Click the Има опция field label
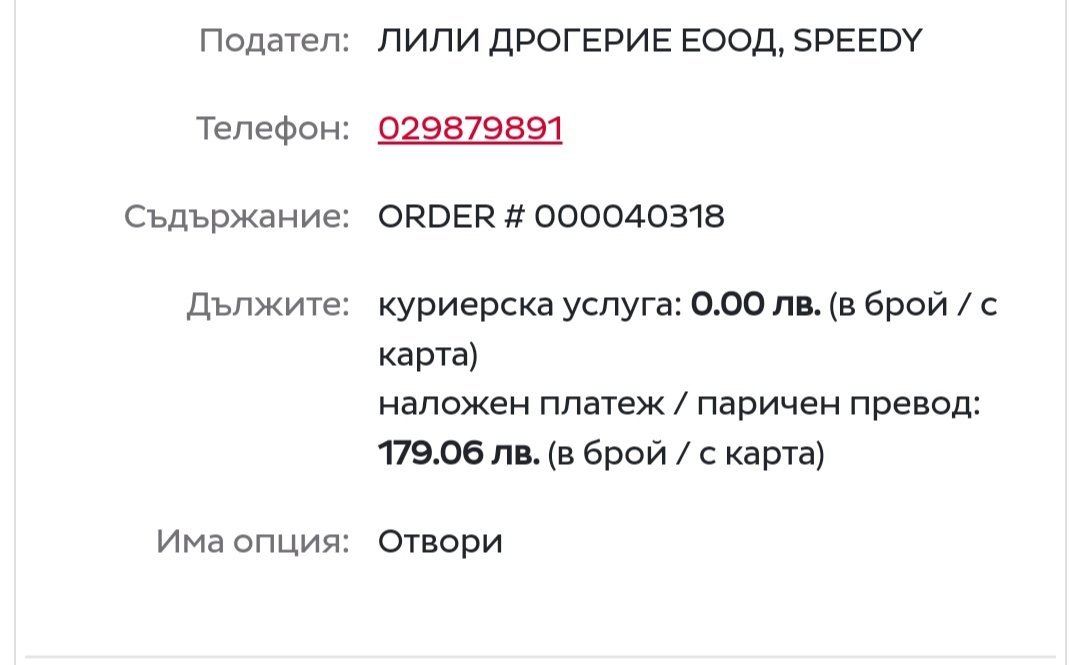The width and height of the screenshot is (1080, 665). 252,542
